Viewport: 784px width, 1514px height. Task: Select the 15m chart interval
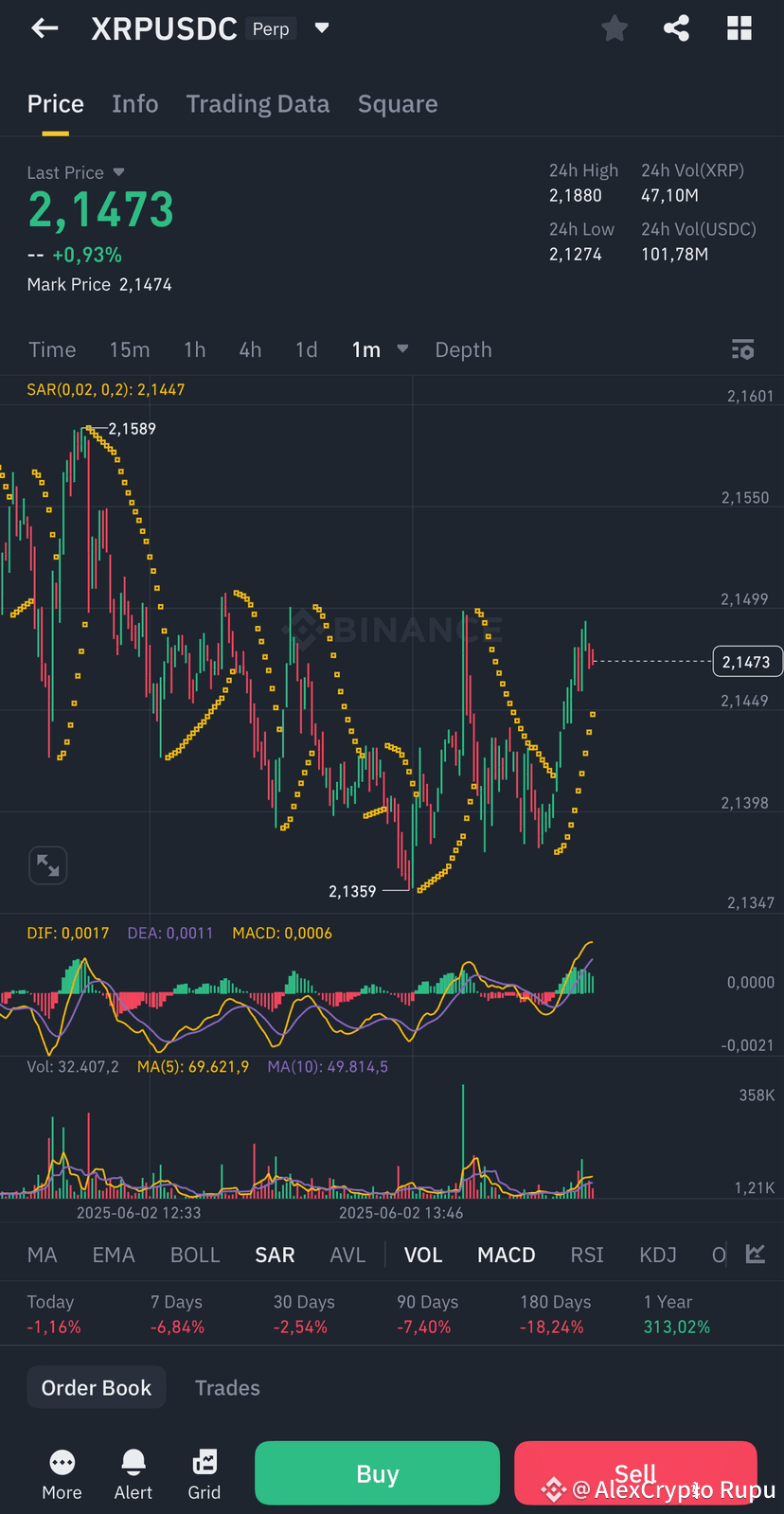pos(130,349)
